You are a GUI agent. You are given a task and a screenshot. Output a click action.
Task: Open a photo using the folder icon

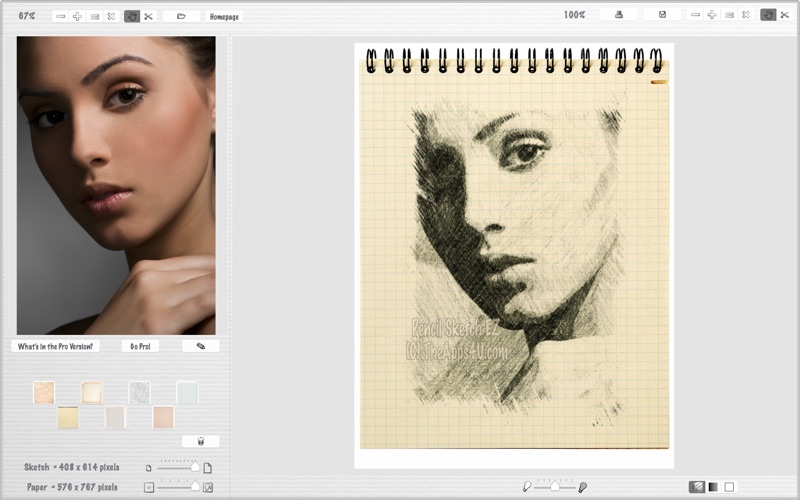tap(181, 16)
